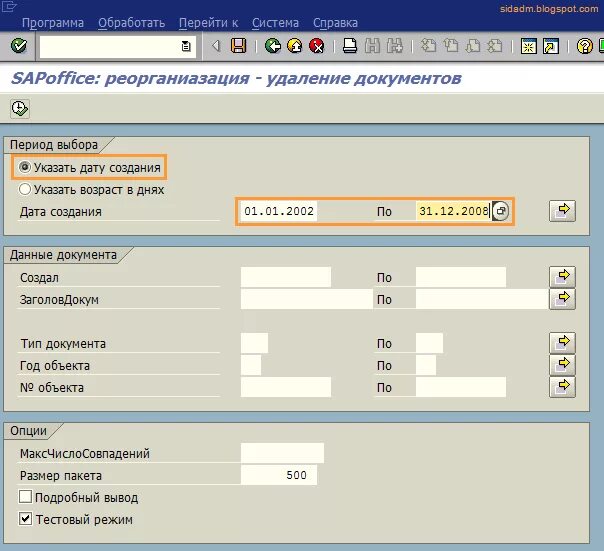Click the Last Page icon

(x=495, y=46)
